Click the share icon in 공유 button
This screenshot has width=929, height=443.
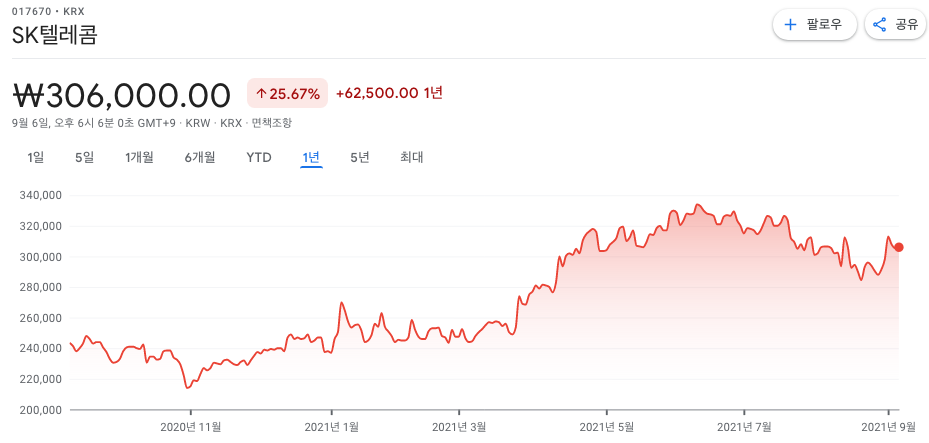pyautogui.click(x=880, y=25)
